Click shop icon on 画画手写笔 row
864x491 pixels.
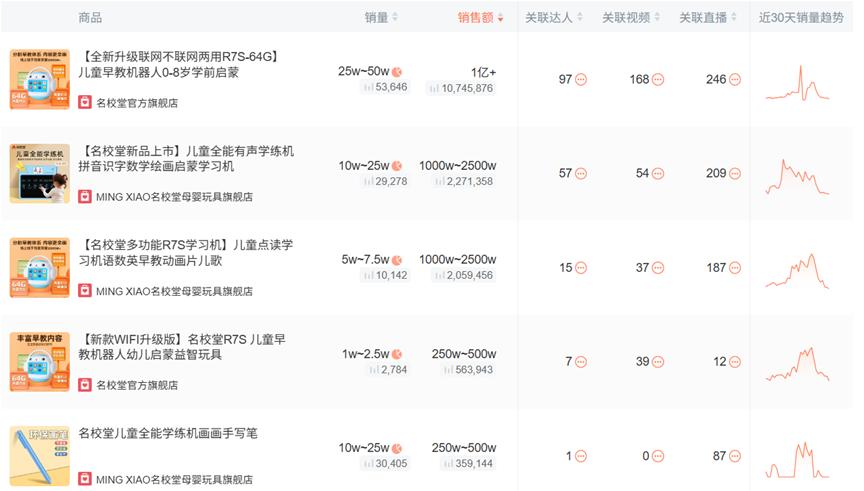coord(84,479)
